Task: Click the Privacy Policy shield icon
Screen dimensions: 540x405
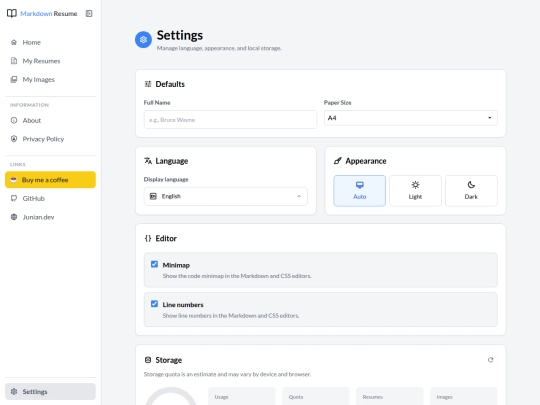Action: point(14,139)
